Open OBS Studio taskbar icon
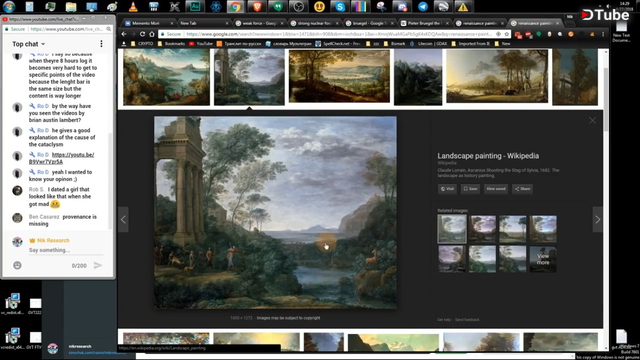This screenshot has height=360, width=640. (x=299, y=7)
